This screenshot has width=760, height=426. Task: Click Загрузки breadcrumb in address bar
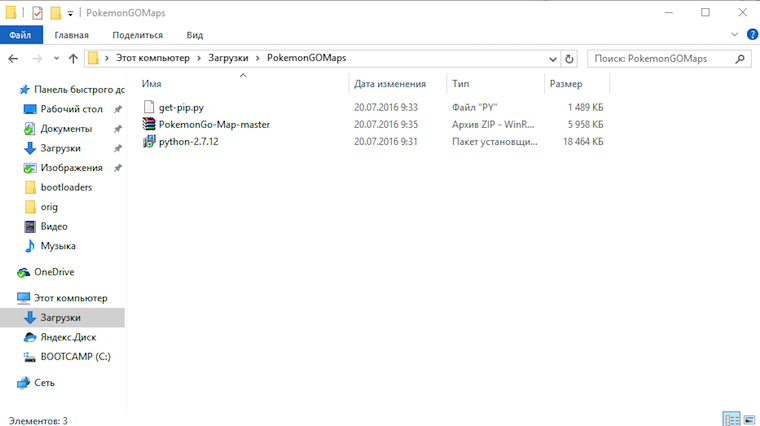228,58
